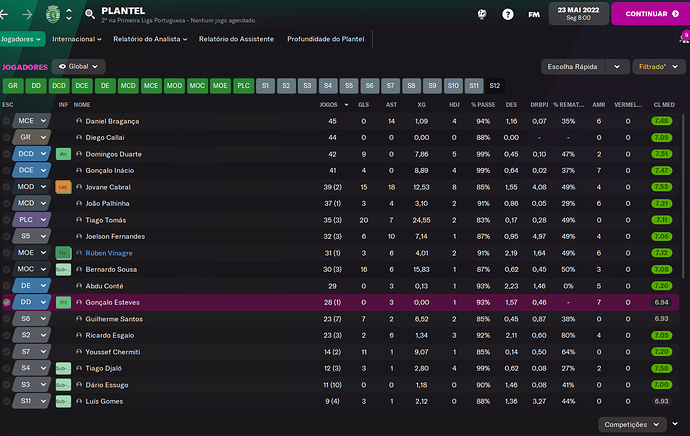Click the Sub status icon for Bernardo Sousa
This screenshot has height=436, width=690.
click(63, 269)
